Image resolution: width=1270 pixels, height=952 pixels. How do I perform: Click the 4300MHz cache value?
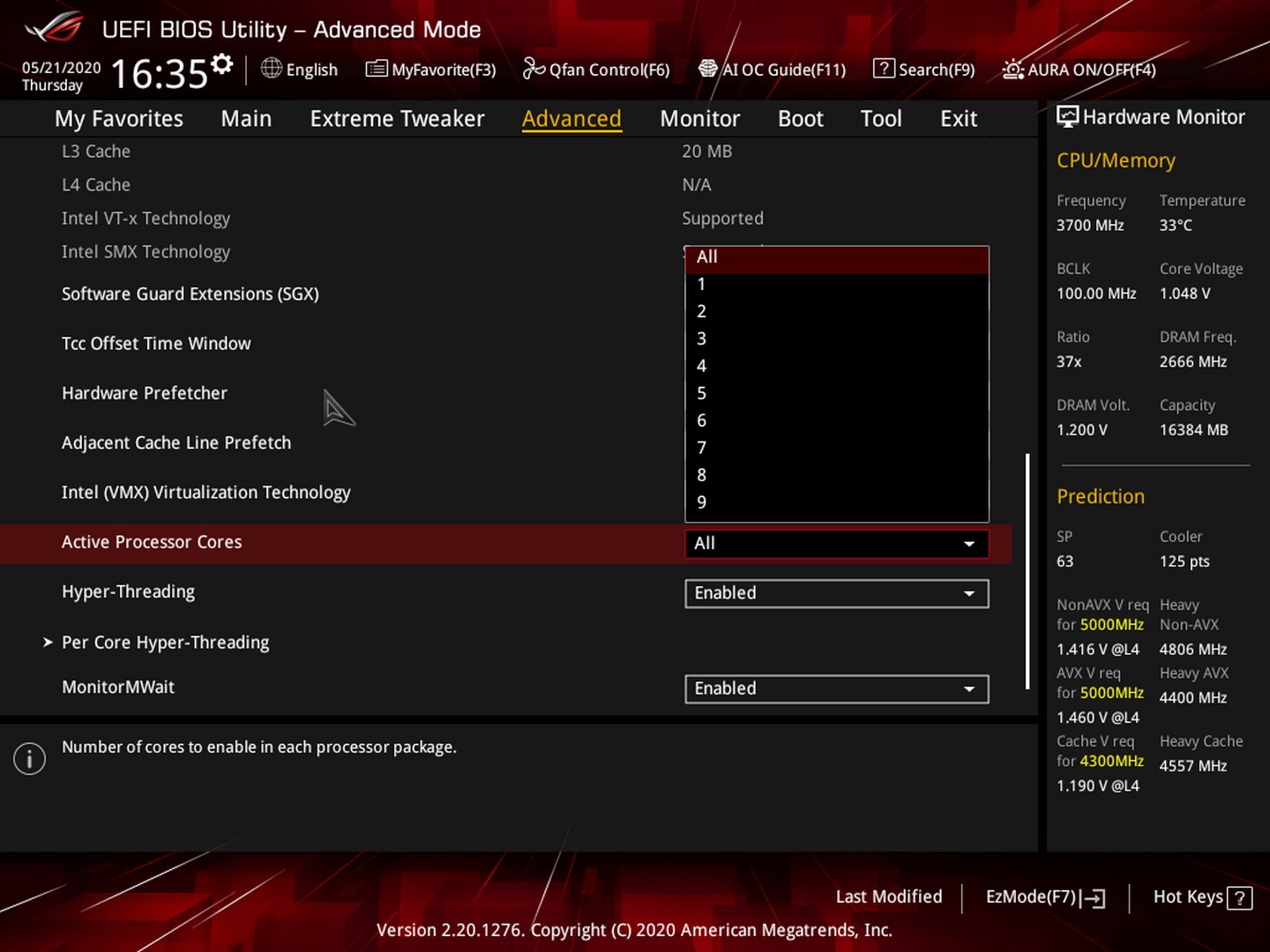pyautogui.click(x=1112, y=762)
